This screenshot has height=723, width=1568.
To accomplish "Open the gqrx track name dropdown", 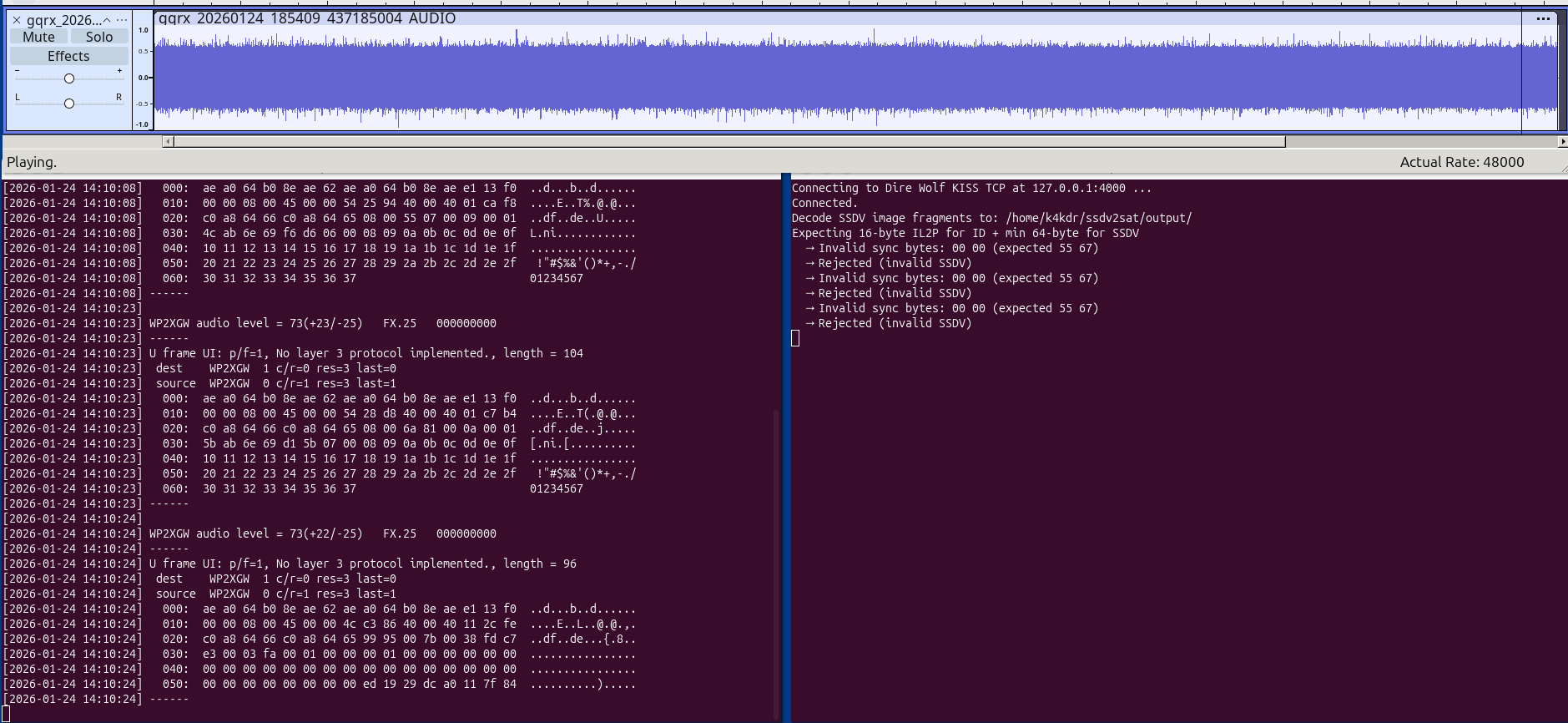I will coord(63,20).
